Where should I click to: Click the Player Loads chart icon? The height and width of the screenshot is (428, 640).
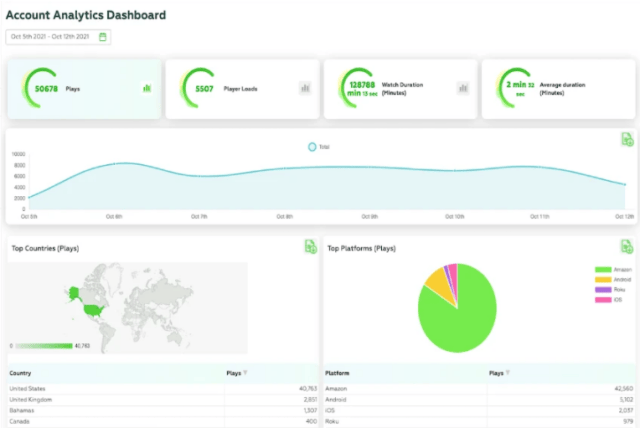[304, 88]
